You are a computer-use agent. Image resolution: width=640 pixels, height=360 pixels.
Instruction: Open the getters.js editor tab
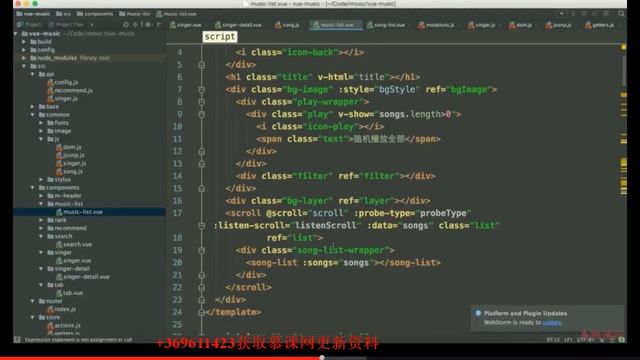600,25
